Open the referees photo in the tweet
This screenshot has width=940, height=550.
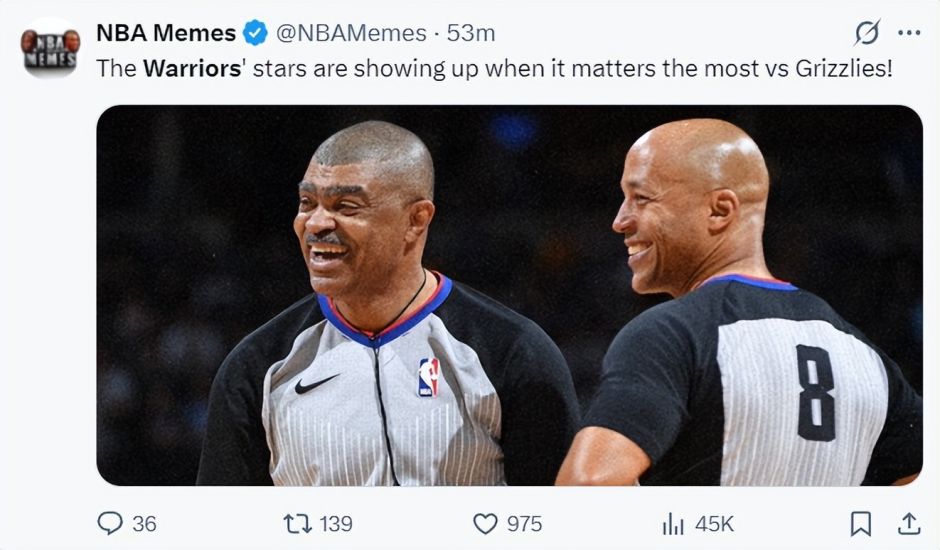tap(509, 295)
